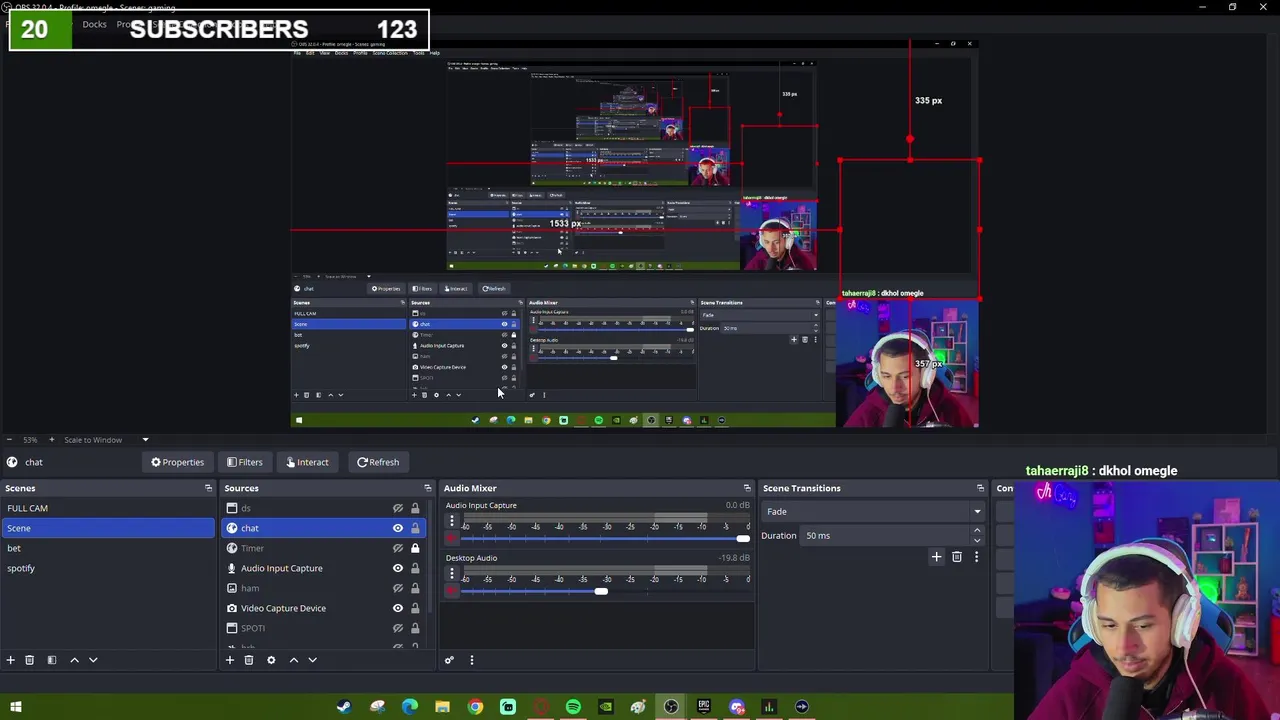Decrease transition duration with down arrow
The height and width of the screenshot is (720, 1280).
[x=977, y=540]
